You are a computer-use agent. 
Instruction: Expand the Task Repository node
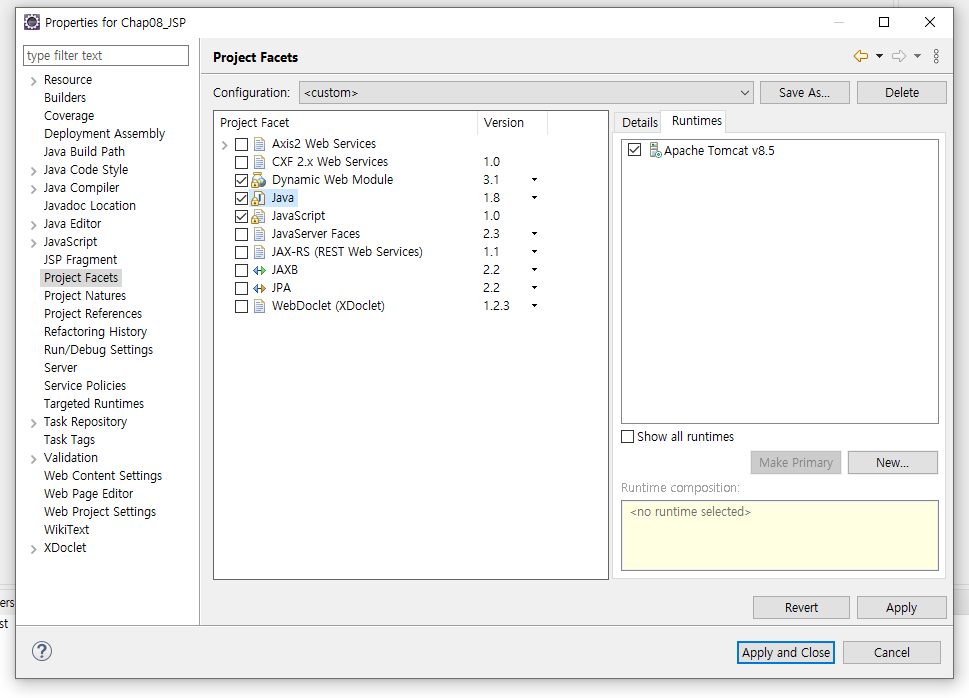coord(33,423)
